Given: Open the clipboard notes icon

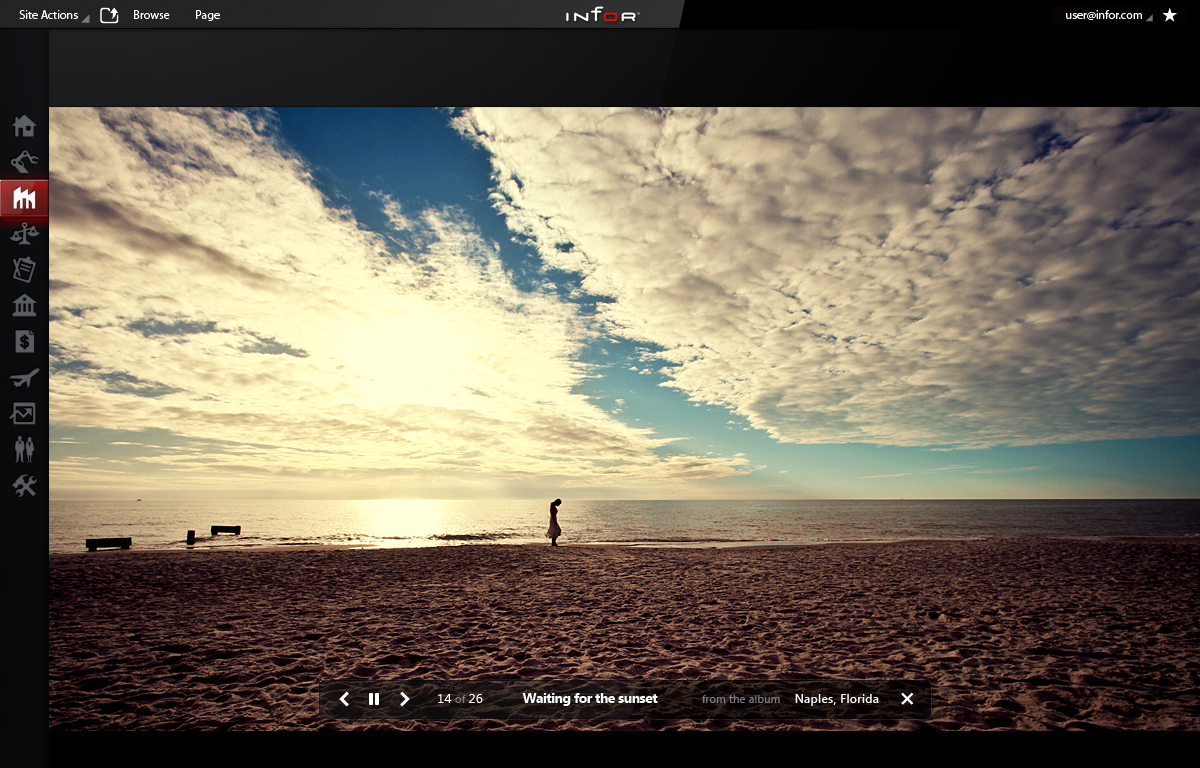Looking at the screenshot, I should tap(24, 270).
